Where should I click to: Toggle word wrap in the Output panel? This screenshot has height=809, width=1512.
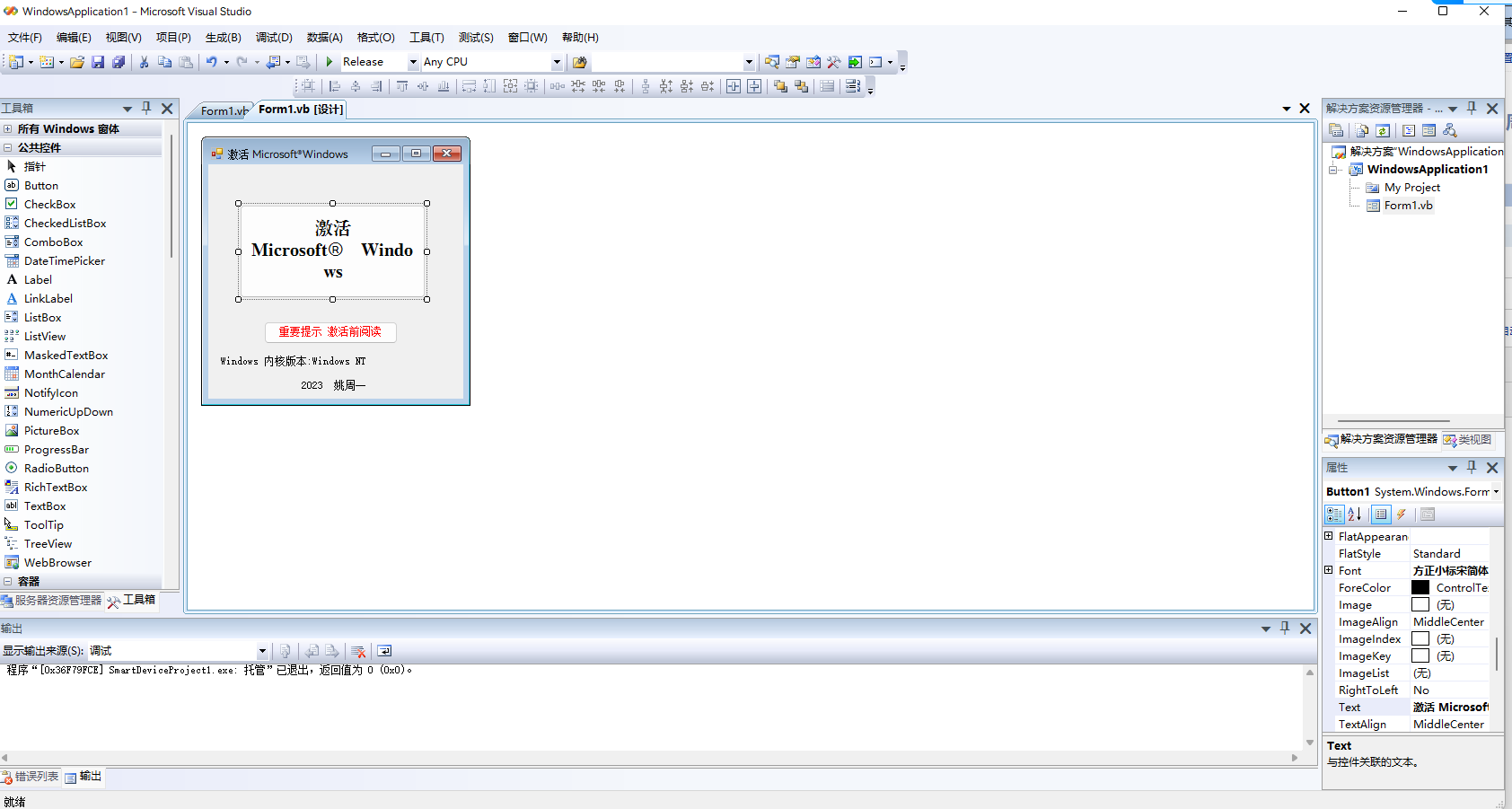pos(384,651)
